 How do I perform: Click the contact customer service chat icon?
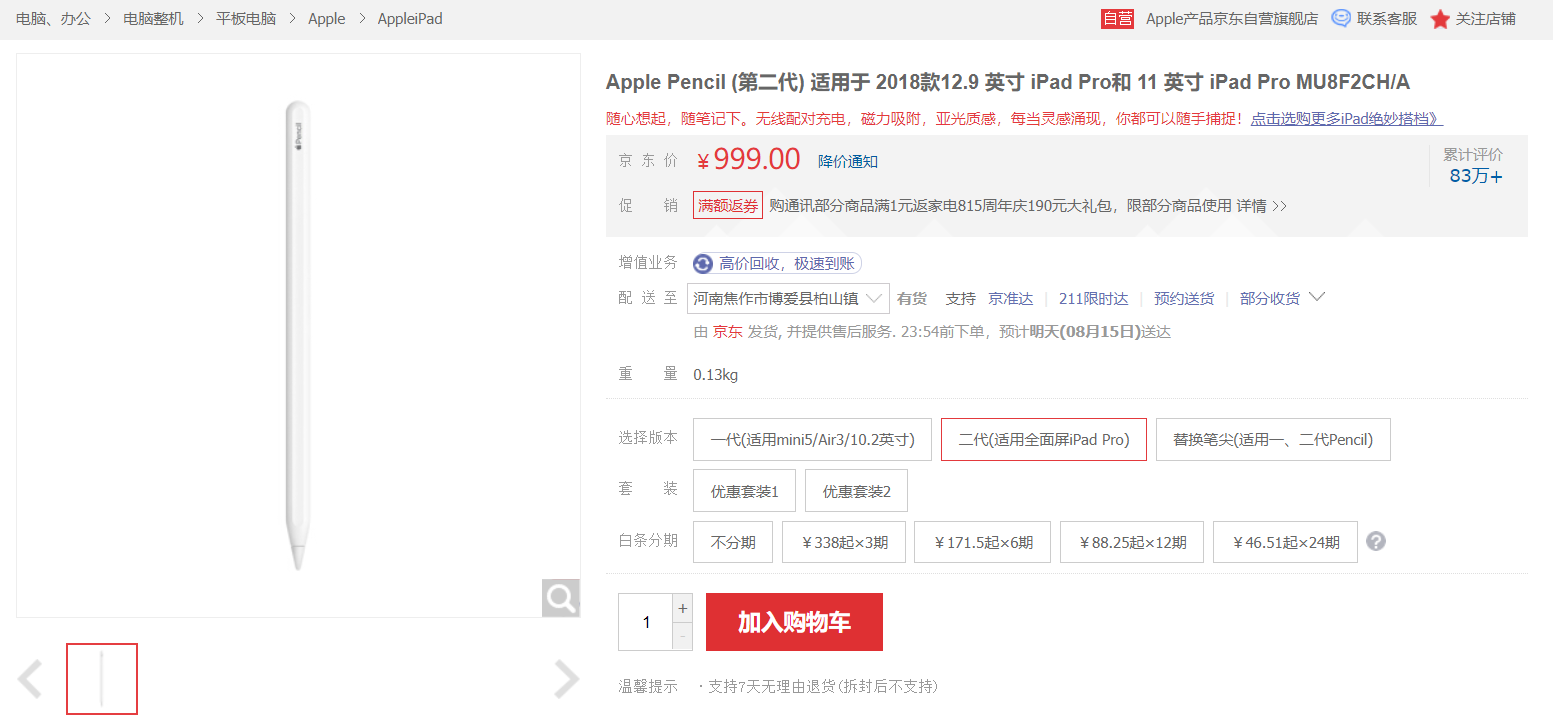point(1341,18)
